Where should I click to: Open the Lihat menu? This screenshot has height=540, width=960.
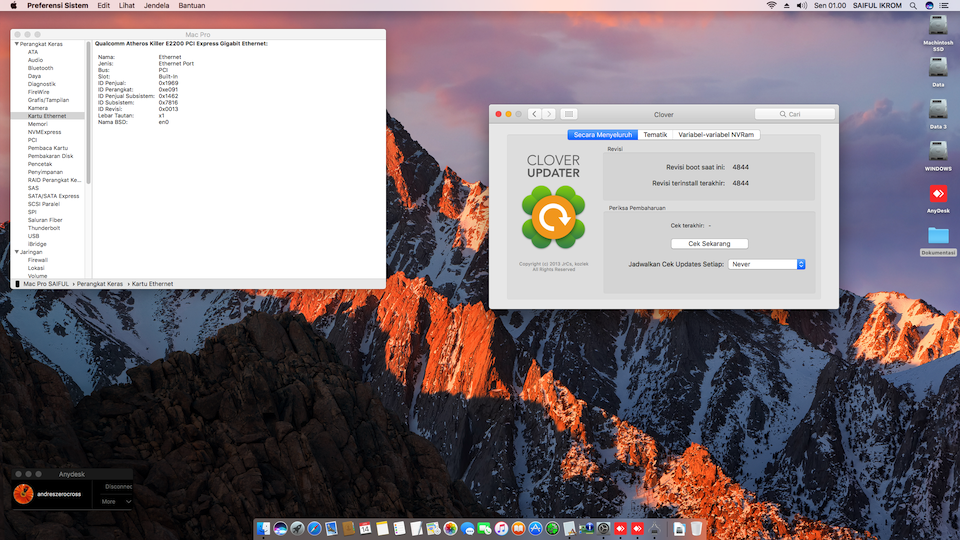point(127,6)
